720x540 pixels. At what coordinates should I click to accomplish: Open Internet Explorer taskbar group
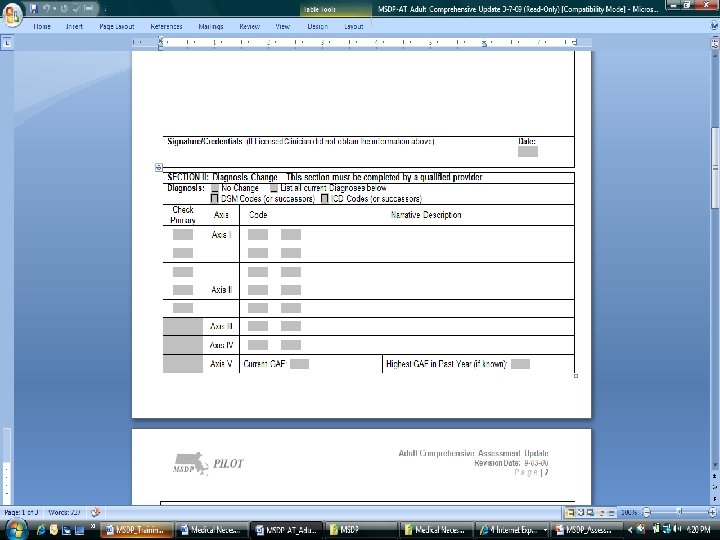point(511,529)
